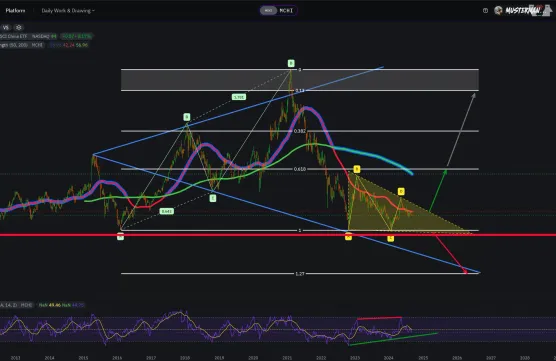Select the green label 5 at chart peak
The height and width of the screenshot is (361, 556).
291,63
